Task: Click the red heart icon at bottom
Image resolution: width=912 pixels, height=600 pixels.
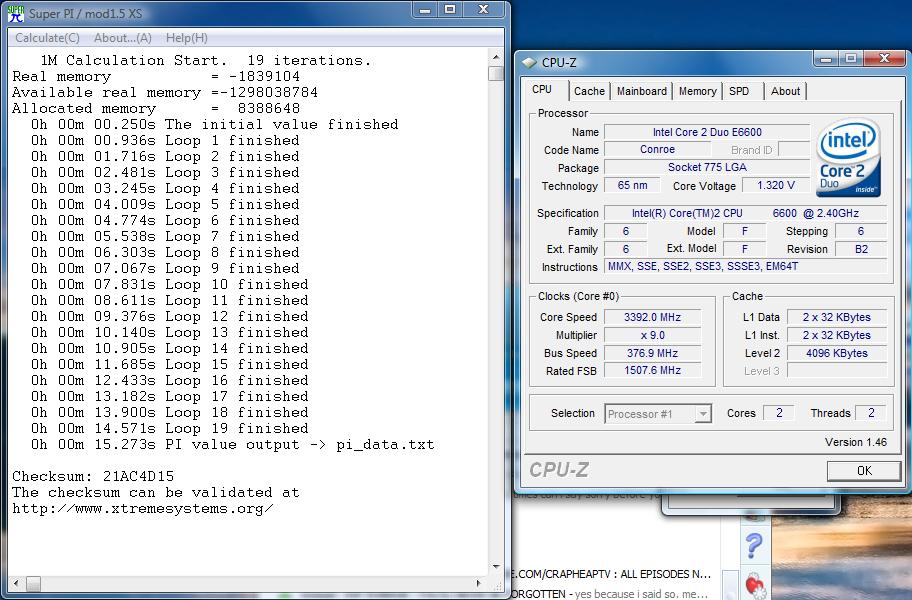Action: coord(754,585)
